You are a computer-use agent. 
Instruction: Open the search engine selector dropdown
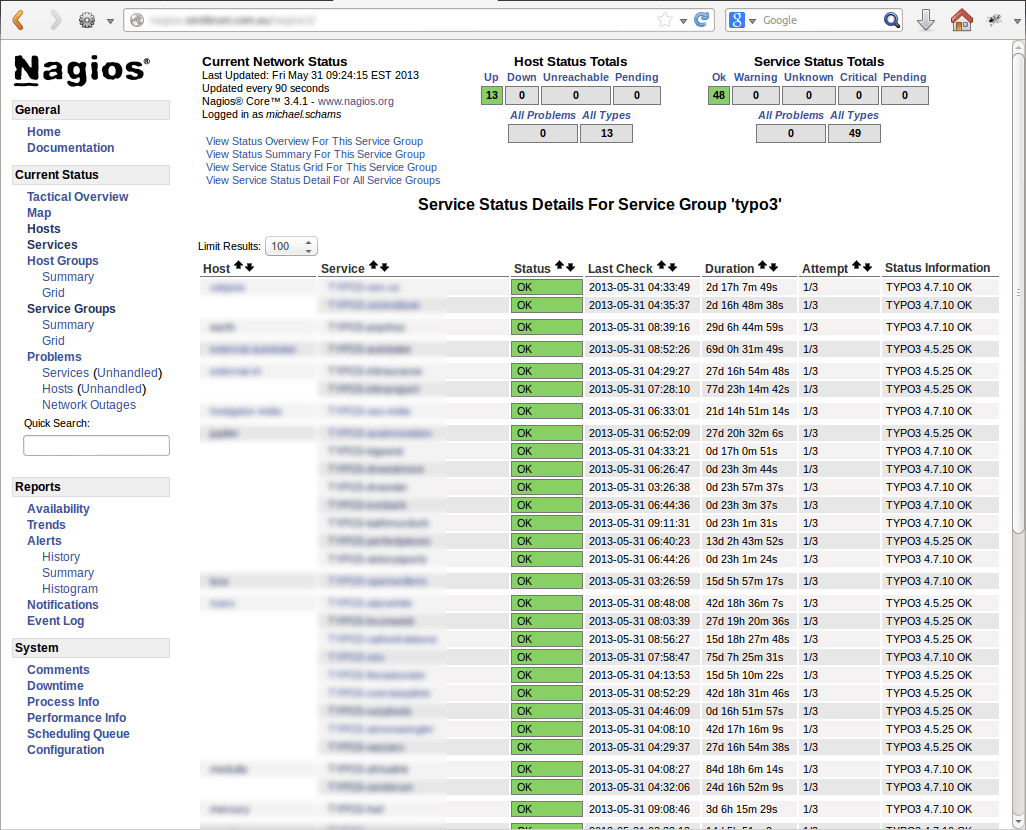(x=752, y=19)
